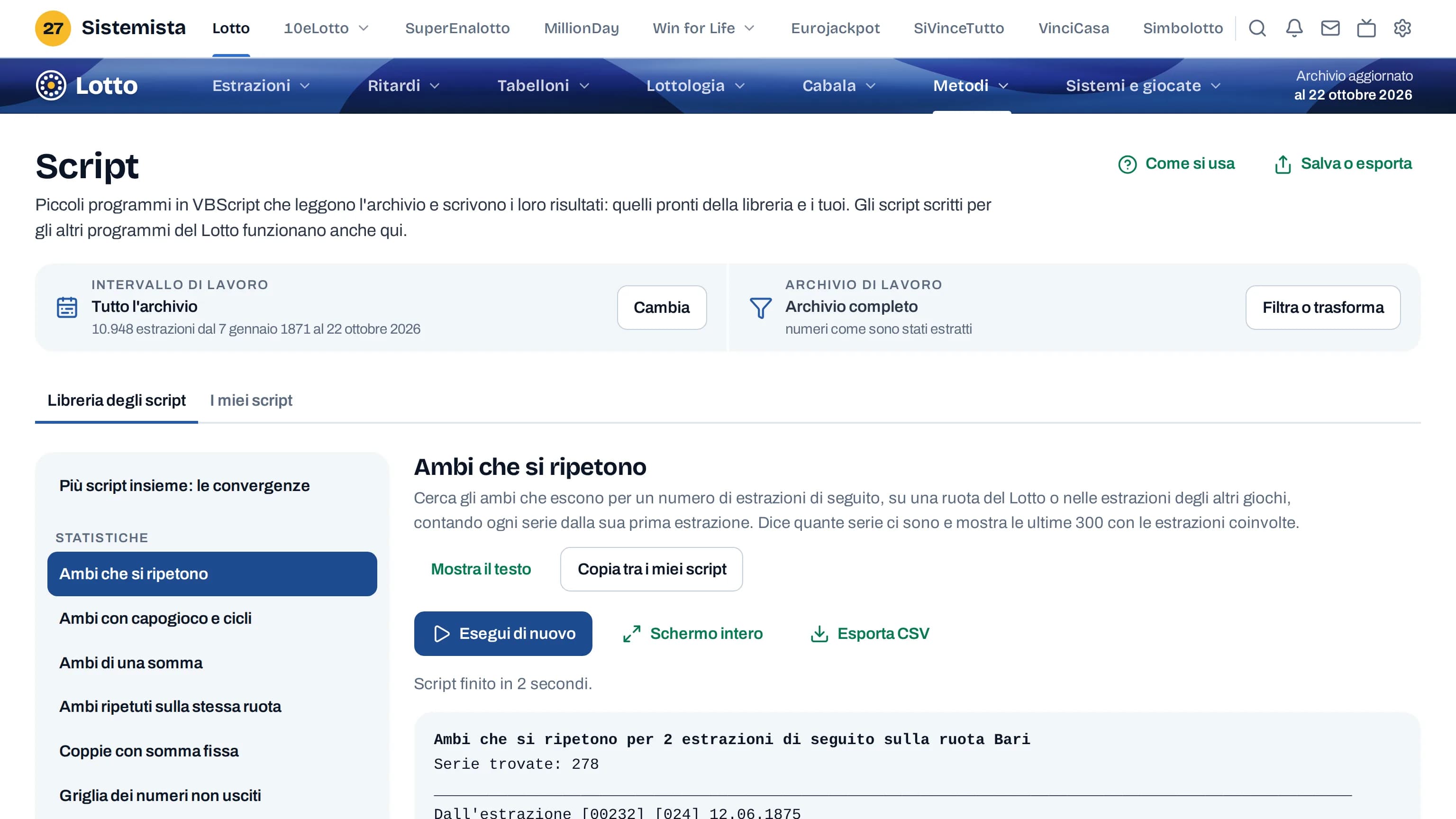Open the Cabala menu
The width and height of the screenshot is (1456, 819).
click(839, 86)
